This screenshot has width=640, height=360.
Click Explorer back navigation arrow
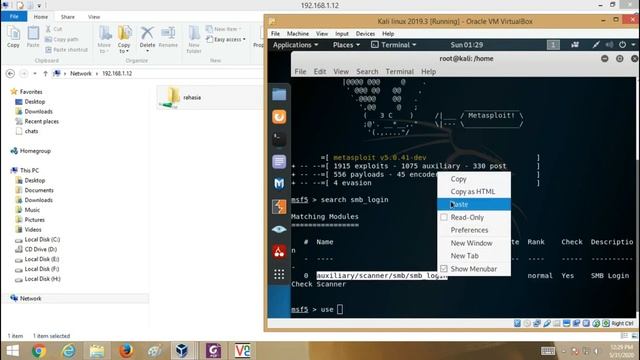tap(11, 73)
